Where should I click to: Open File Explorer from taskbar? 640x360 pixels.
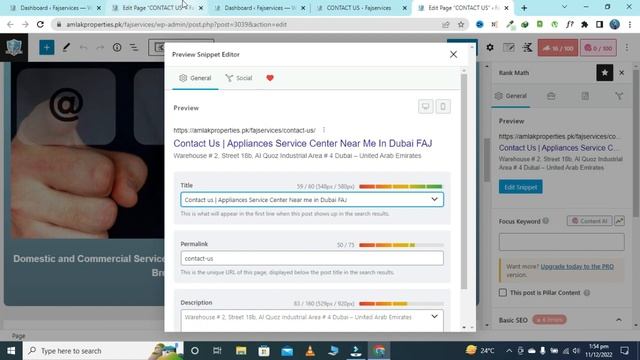tap(241, 351)
